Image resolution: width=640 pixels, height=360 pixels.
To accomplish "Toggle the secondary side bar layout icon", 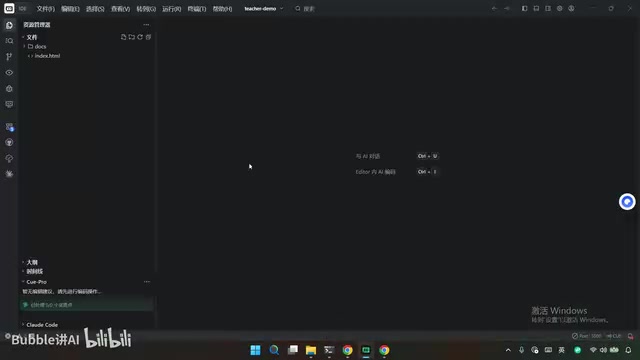I will tap(548, 9).
